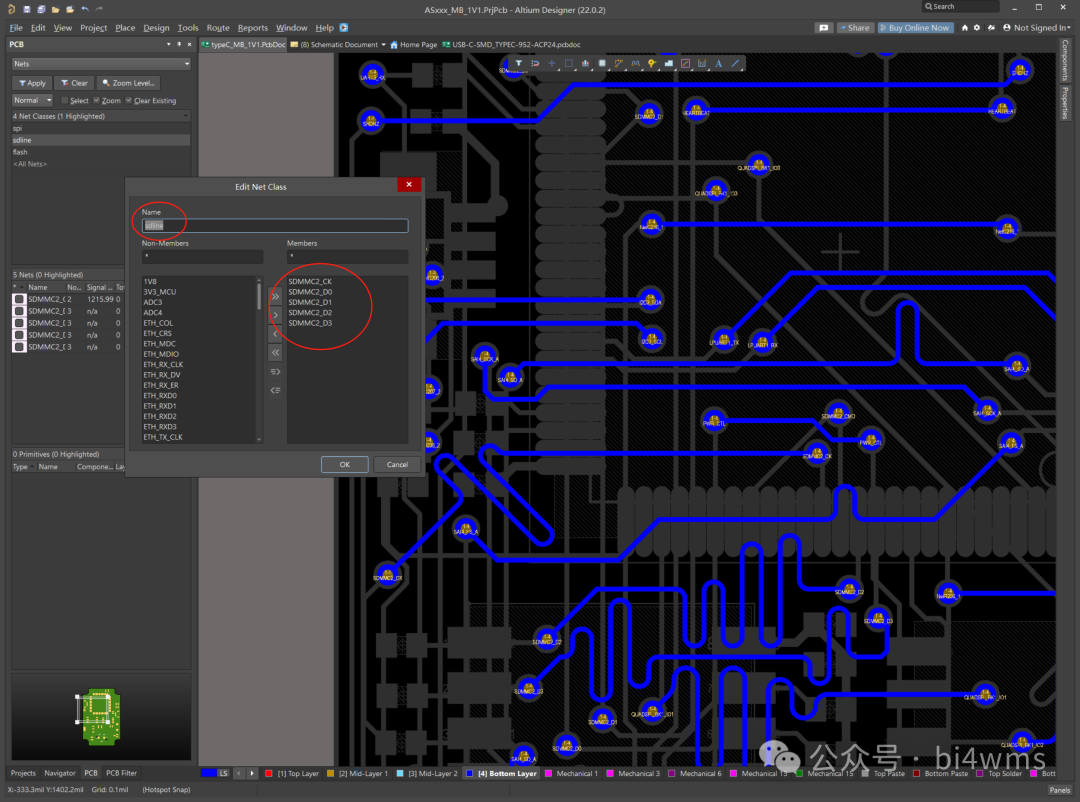This screenshot has height=802, width=1080.
Task: Move all nets to Members with double-arrow
Action: (276, 296)
